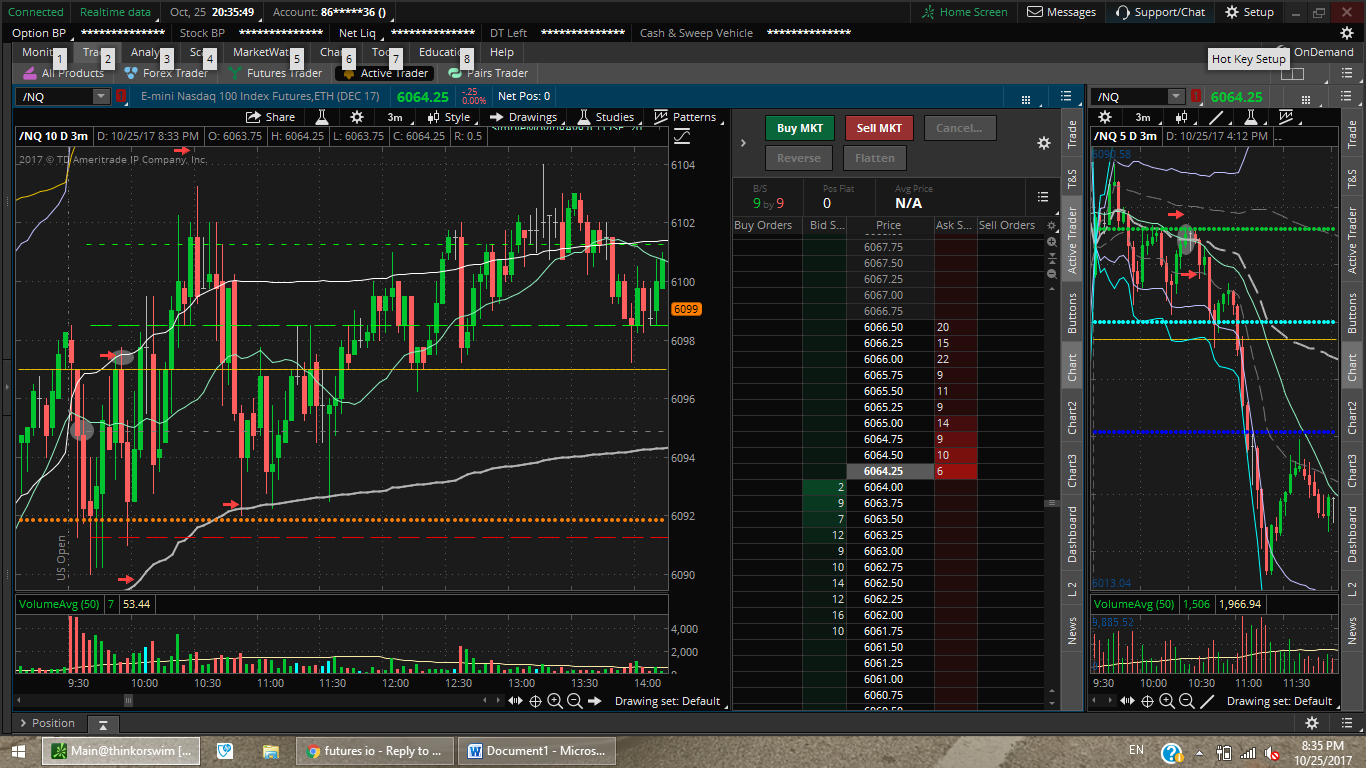Zoom in the price ladder
Viewport: 1366px width, 768px height.
pos(1051,242)
